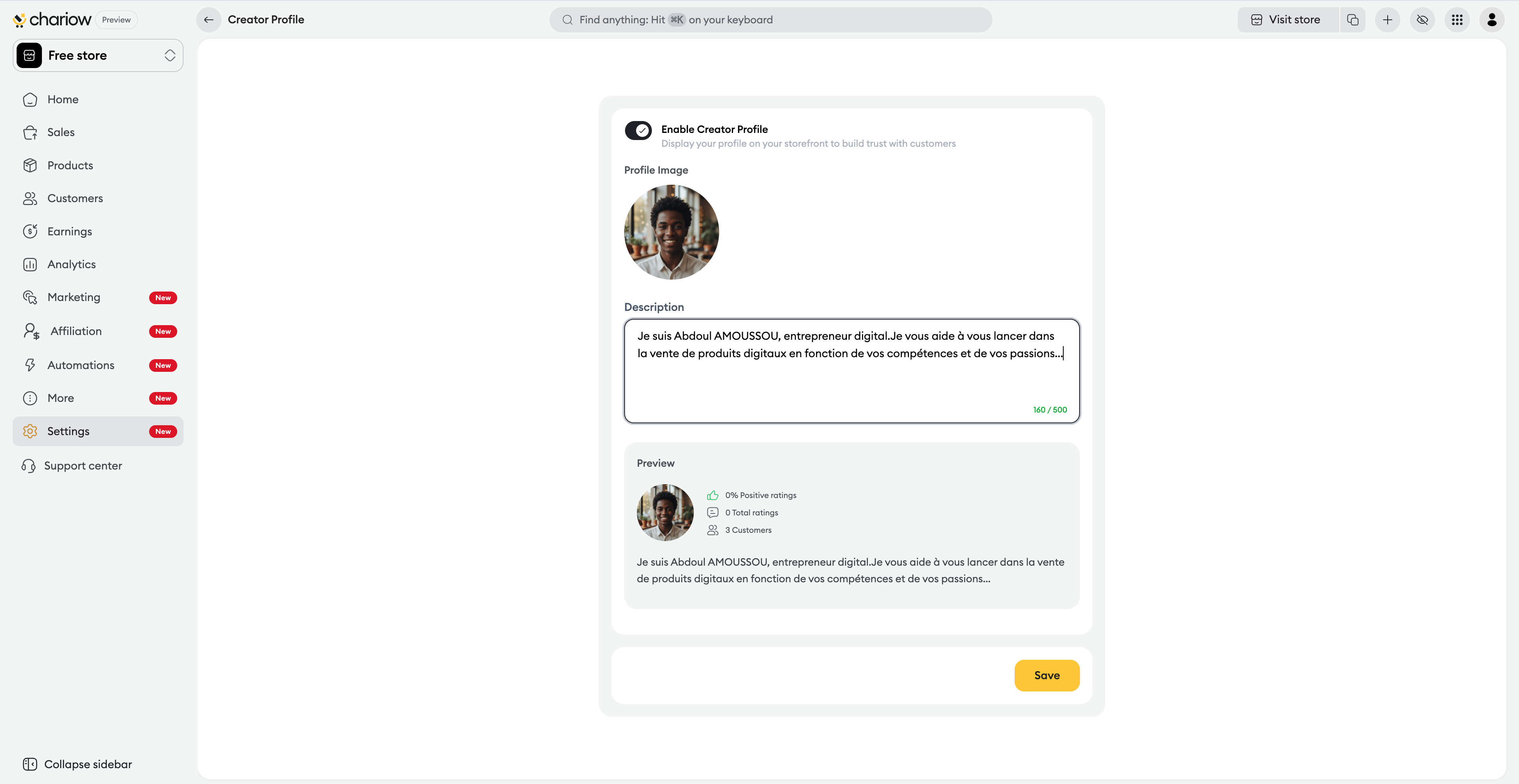Click the Visit store button
The image size is (1519, 784).
pos(1287,19)
